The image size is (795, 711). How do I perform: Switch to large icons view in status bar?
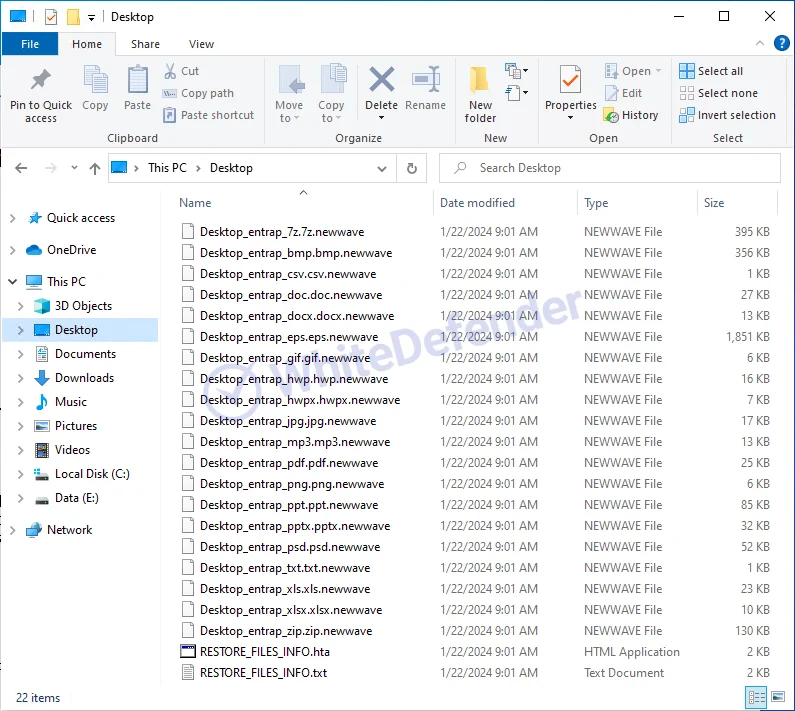click(777, 697)
